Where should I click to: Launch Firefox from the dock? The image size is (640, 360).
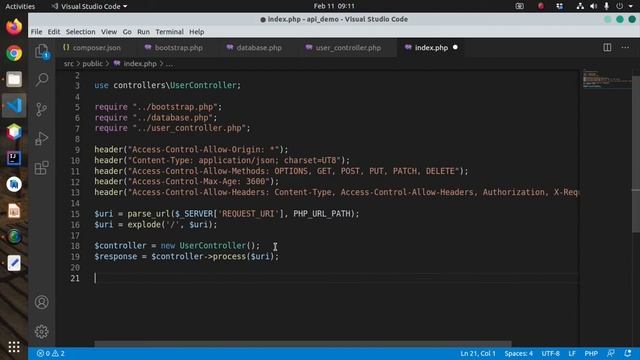pos(14,27)
